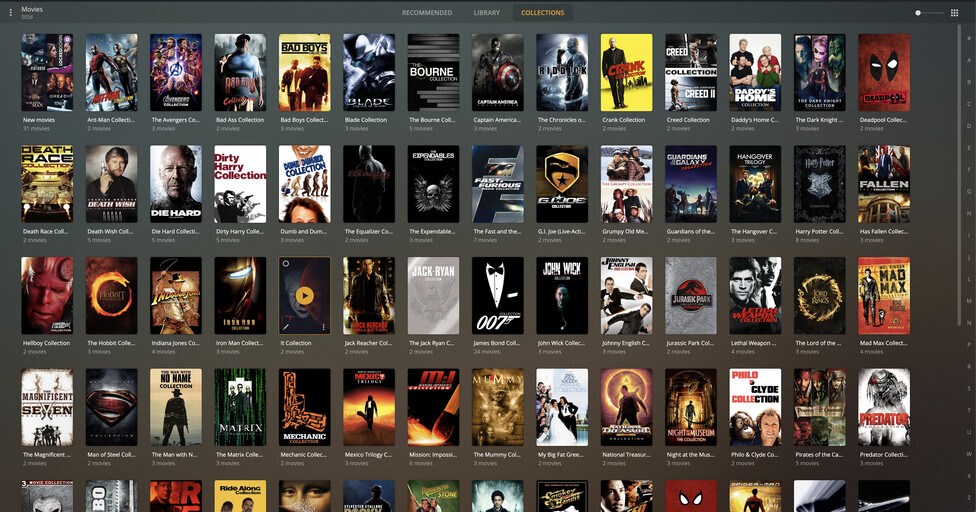Open the Ant-Man Collection poster

pos(111,73)
